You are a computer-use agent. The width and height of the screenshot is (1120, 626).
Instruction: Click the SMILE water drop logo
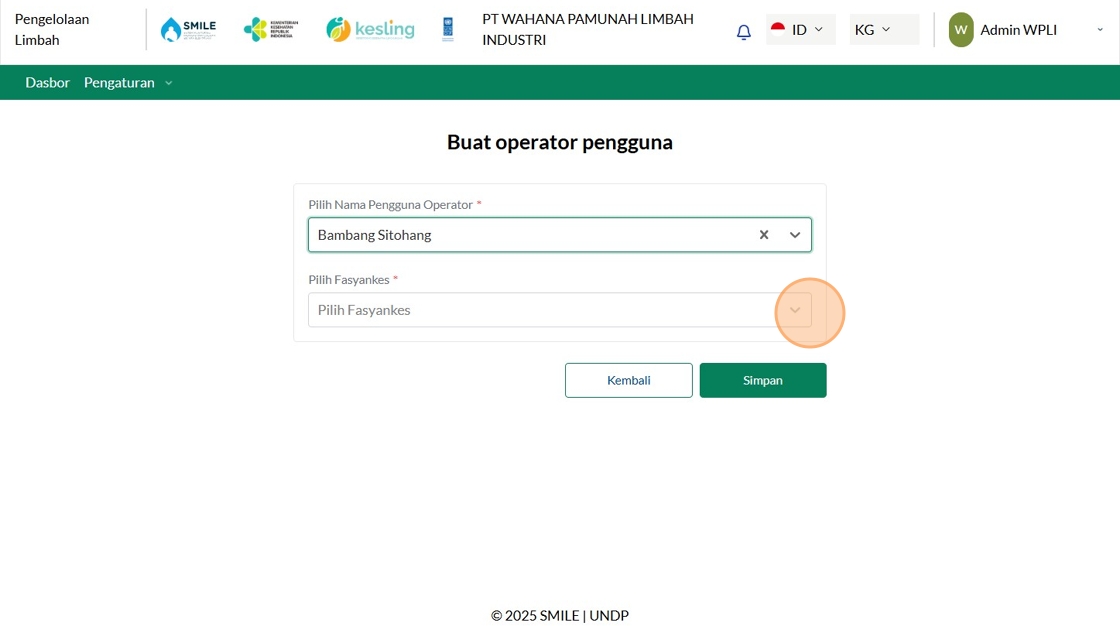pos(188,29)
